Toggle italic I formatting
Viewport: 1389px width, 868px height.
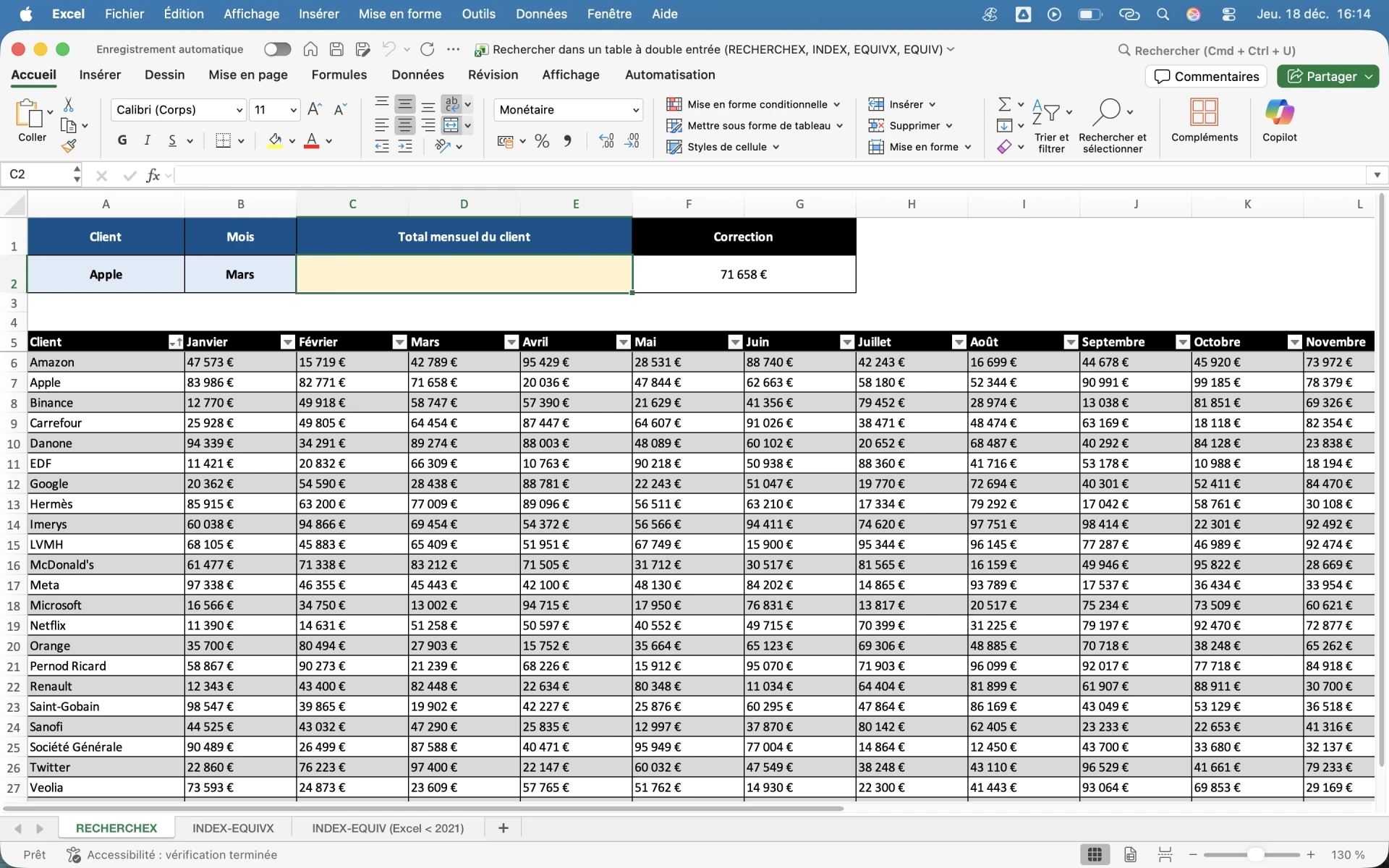click(x=147, y=140)
